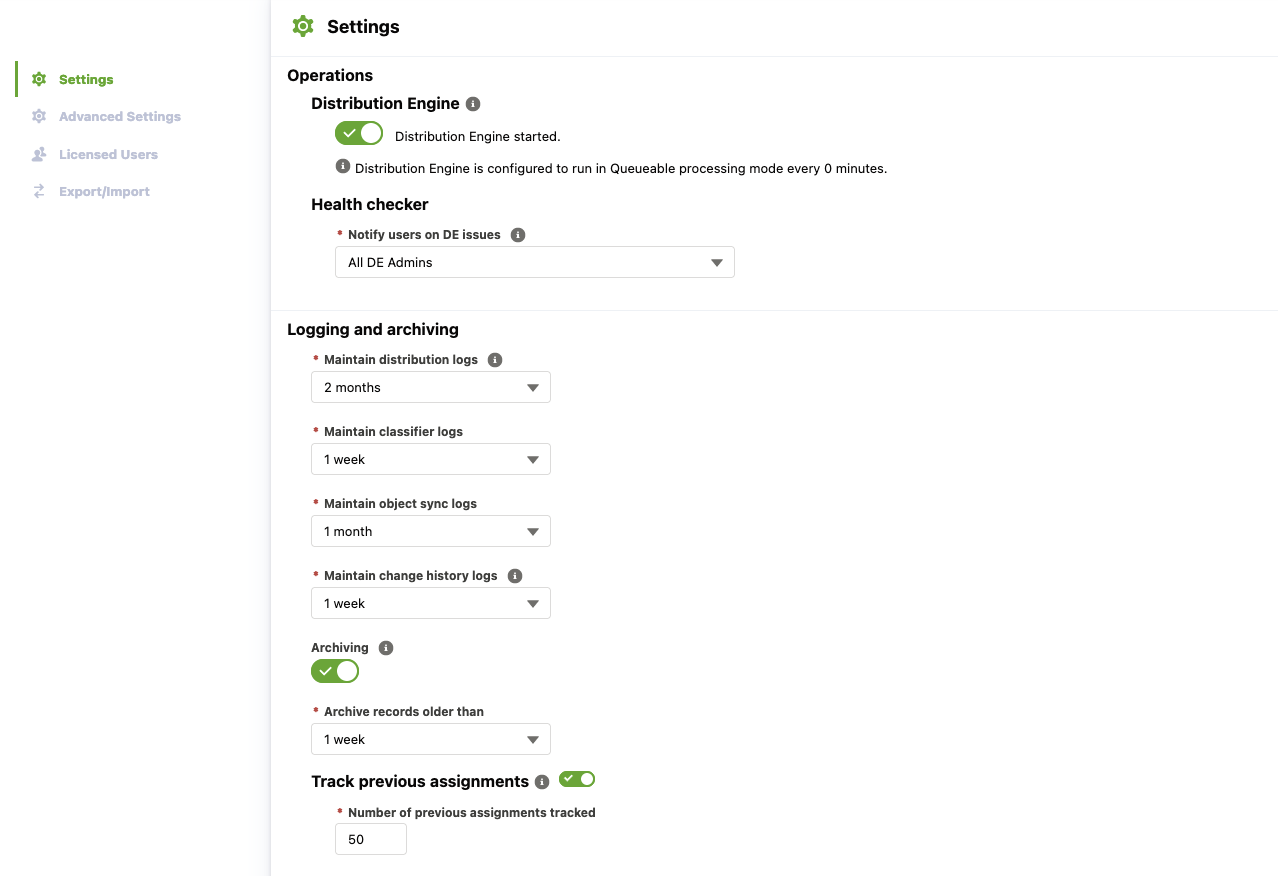Open the Notify users on DE issues dropdown
Screen dimensions: 1278x876
point(535,262)
